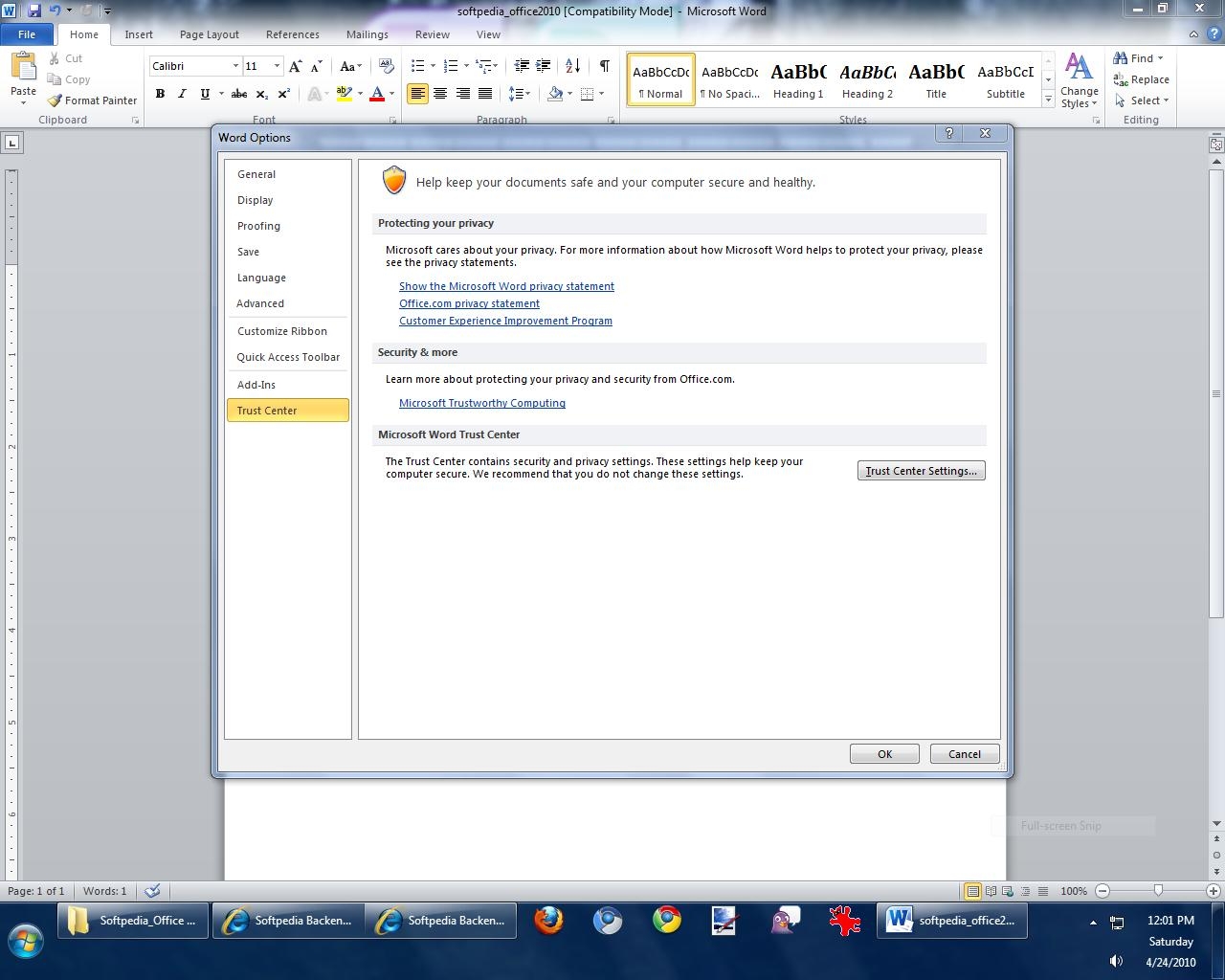The height and width of the screenshot is (980, 1225).
Task: Toggle Italic formatting in ribbon
Action: coord(182,94)
